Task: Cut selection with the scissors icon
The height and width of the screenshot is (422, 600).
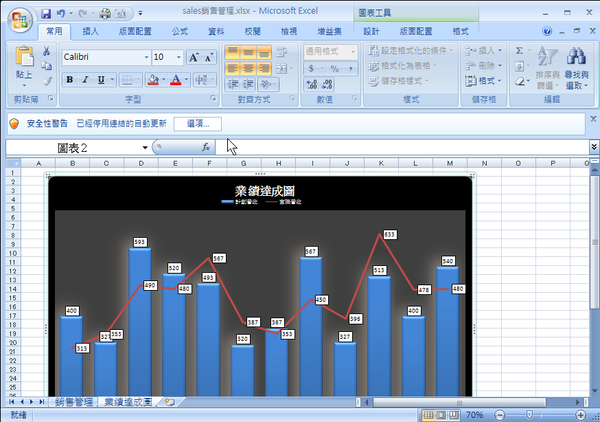Action: (x=47, y=51)
